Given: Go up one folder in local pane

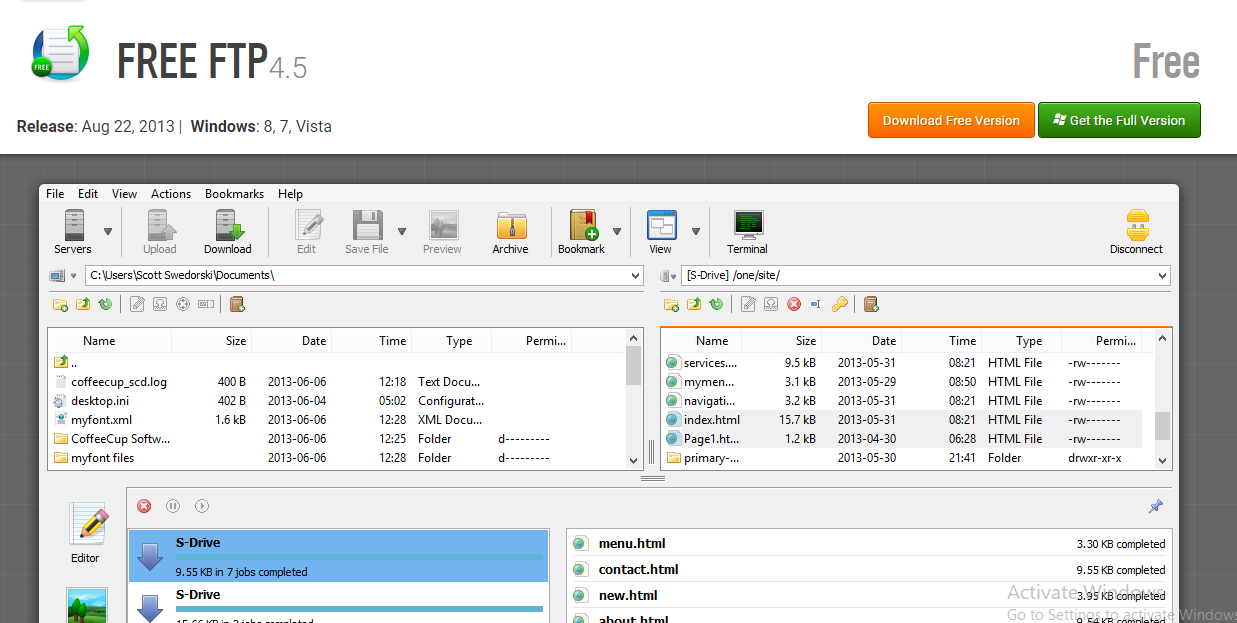Looking at the screenshot, I should pyautogui.click(x=83, y=304).
